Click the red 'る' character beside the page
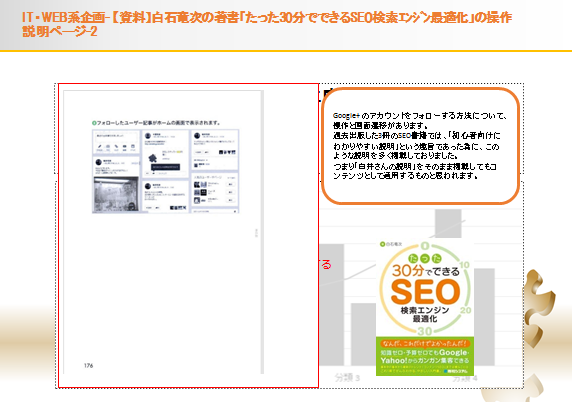The height and width of the screenshot is (402, 572). [x=326, y=264]
